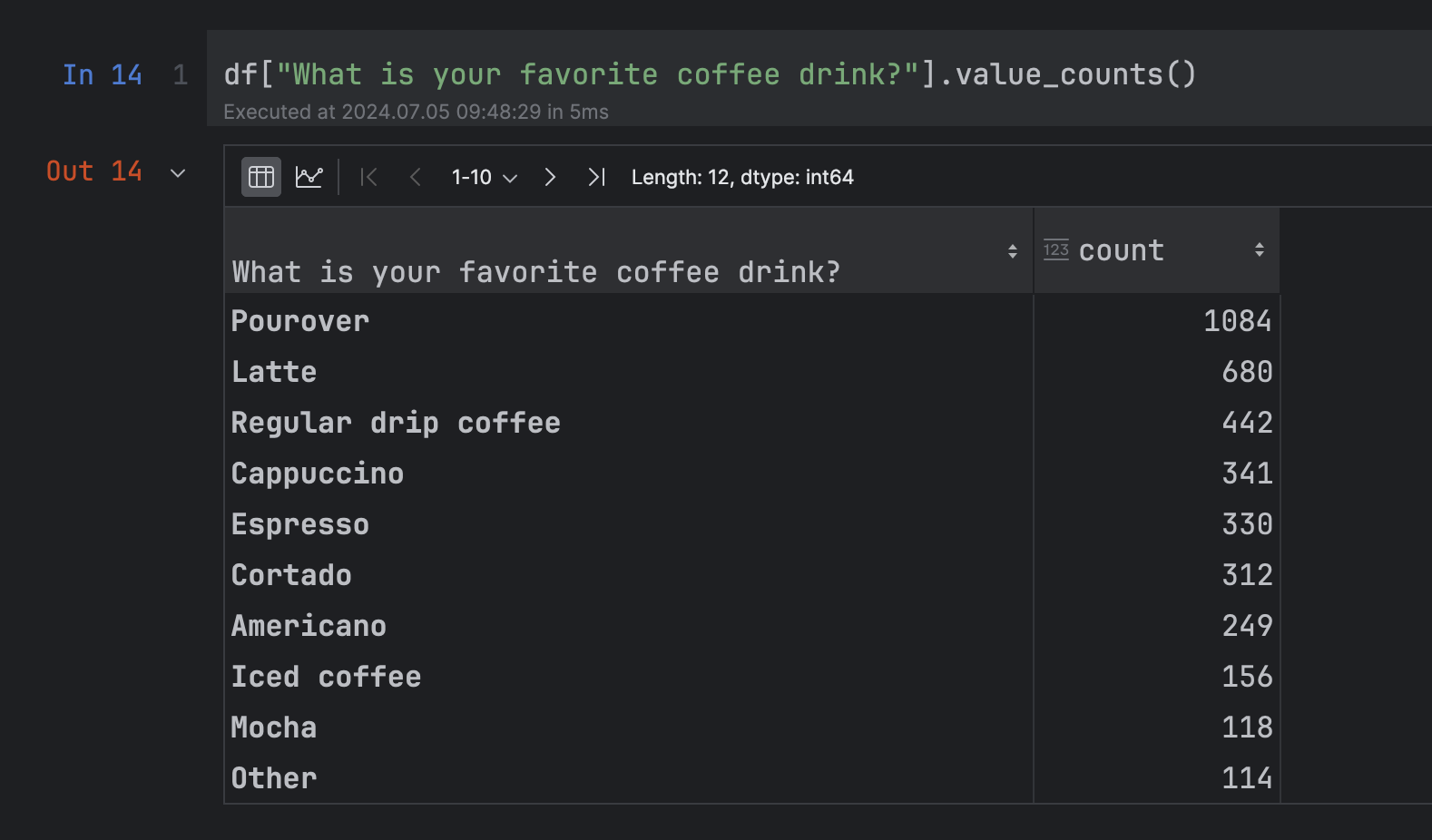The width and height of the screenshot is (1432, 840).
Task: Switch to table view icon
Action: click(x=261, y=177)
